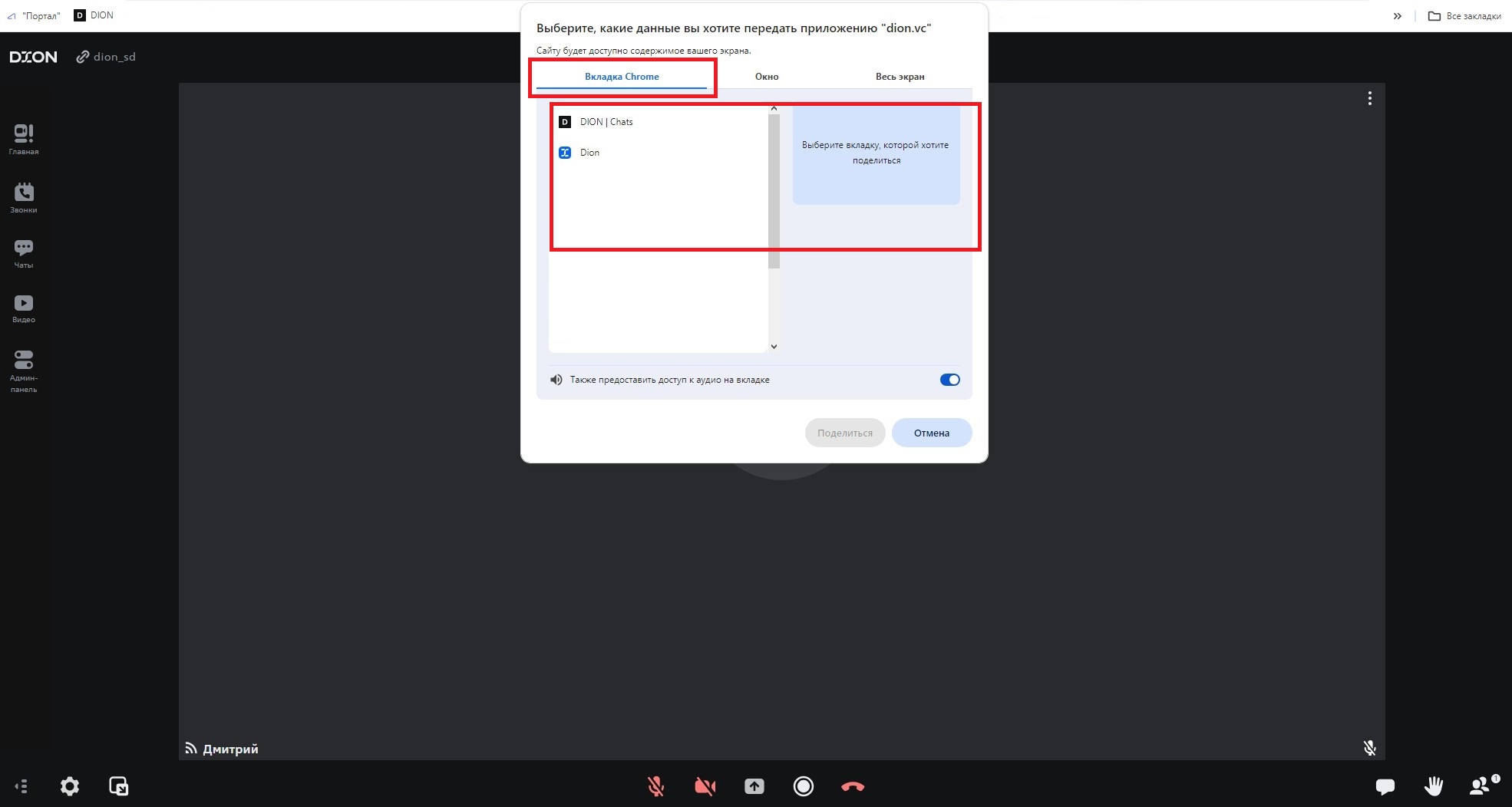Open the "Портал" bookmark
The width and height of the screenshot is (1512, 807).
pos(34,15)
